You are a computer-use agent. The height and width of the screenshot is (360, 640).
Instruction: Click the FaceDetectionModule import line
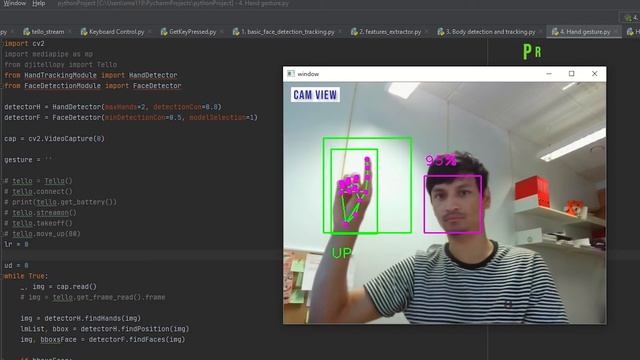click(93, 86)
